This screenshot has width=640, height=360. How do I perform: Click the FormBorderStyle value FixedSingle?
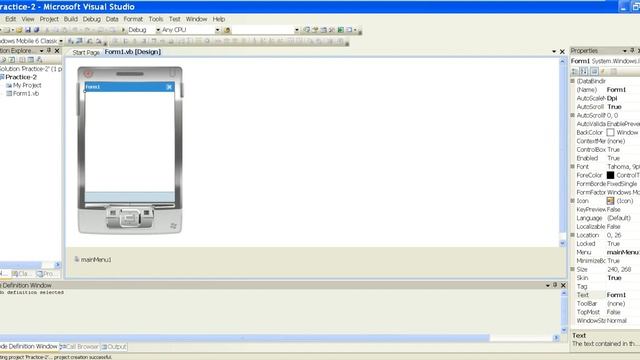pyautogui.click(x=622, y=184)
